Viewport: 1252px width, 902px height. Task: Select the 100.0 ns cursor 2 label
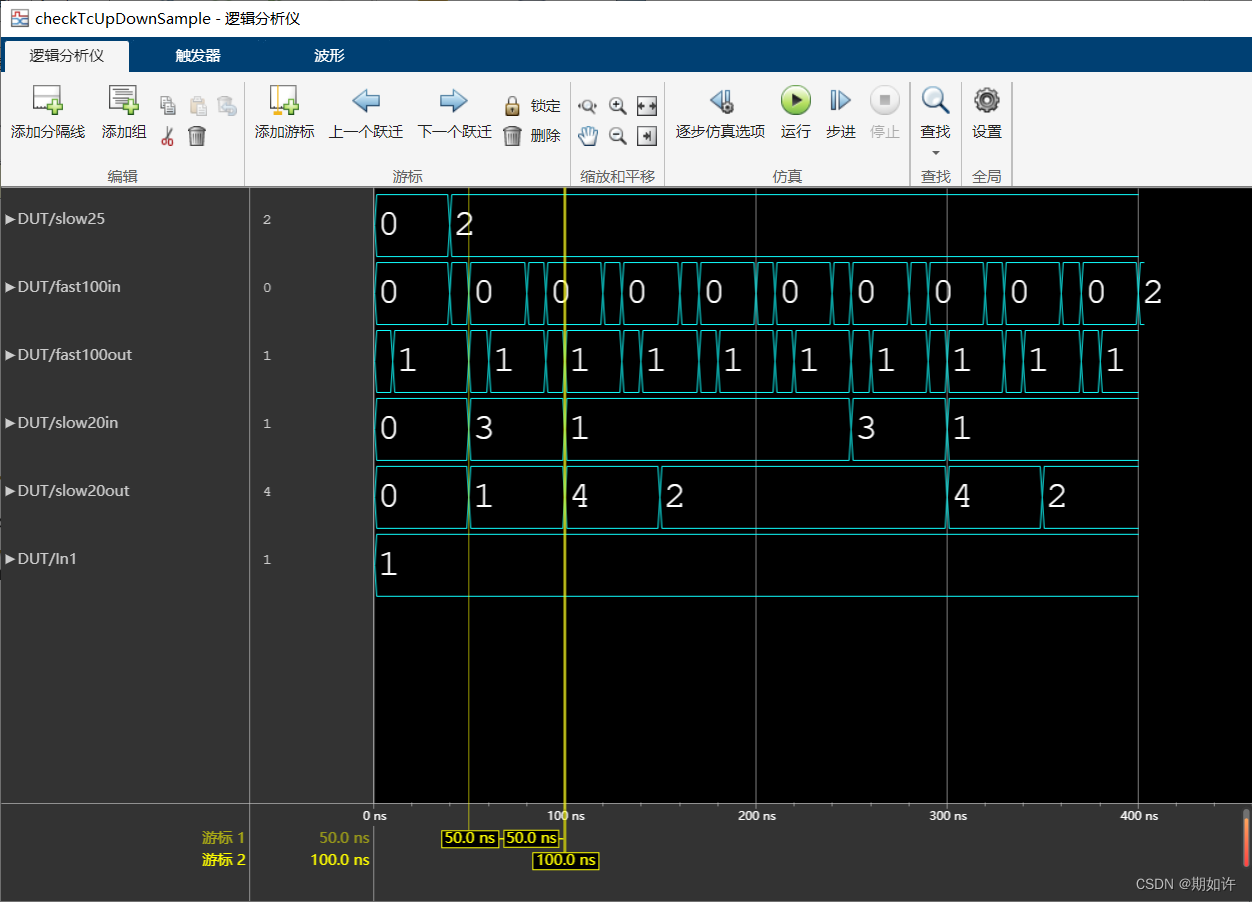click(x=565, y=860)
